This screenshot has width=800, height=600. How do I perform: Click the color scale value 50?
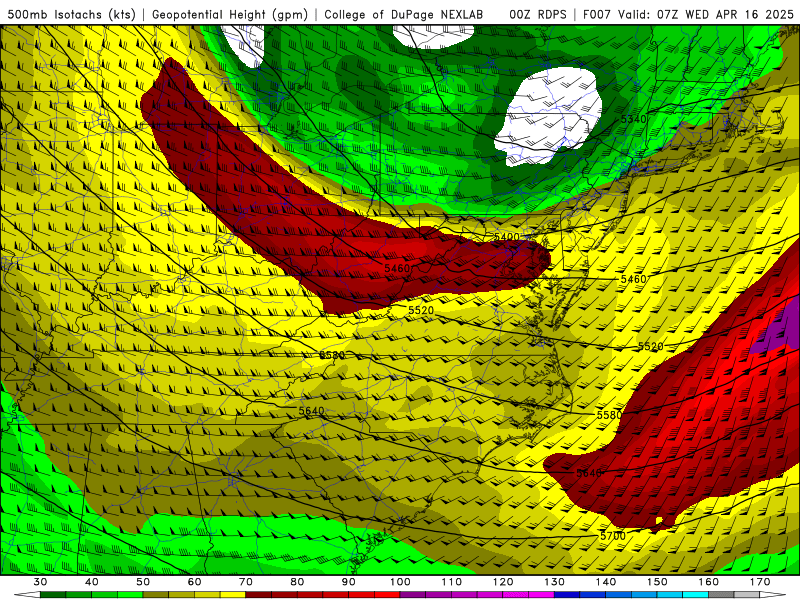143,582
